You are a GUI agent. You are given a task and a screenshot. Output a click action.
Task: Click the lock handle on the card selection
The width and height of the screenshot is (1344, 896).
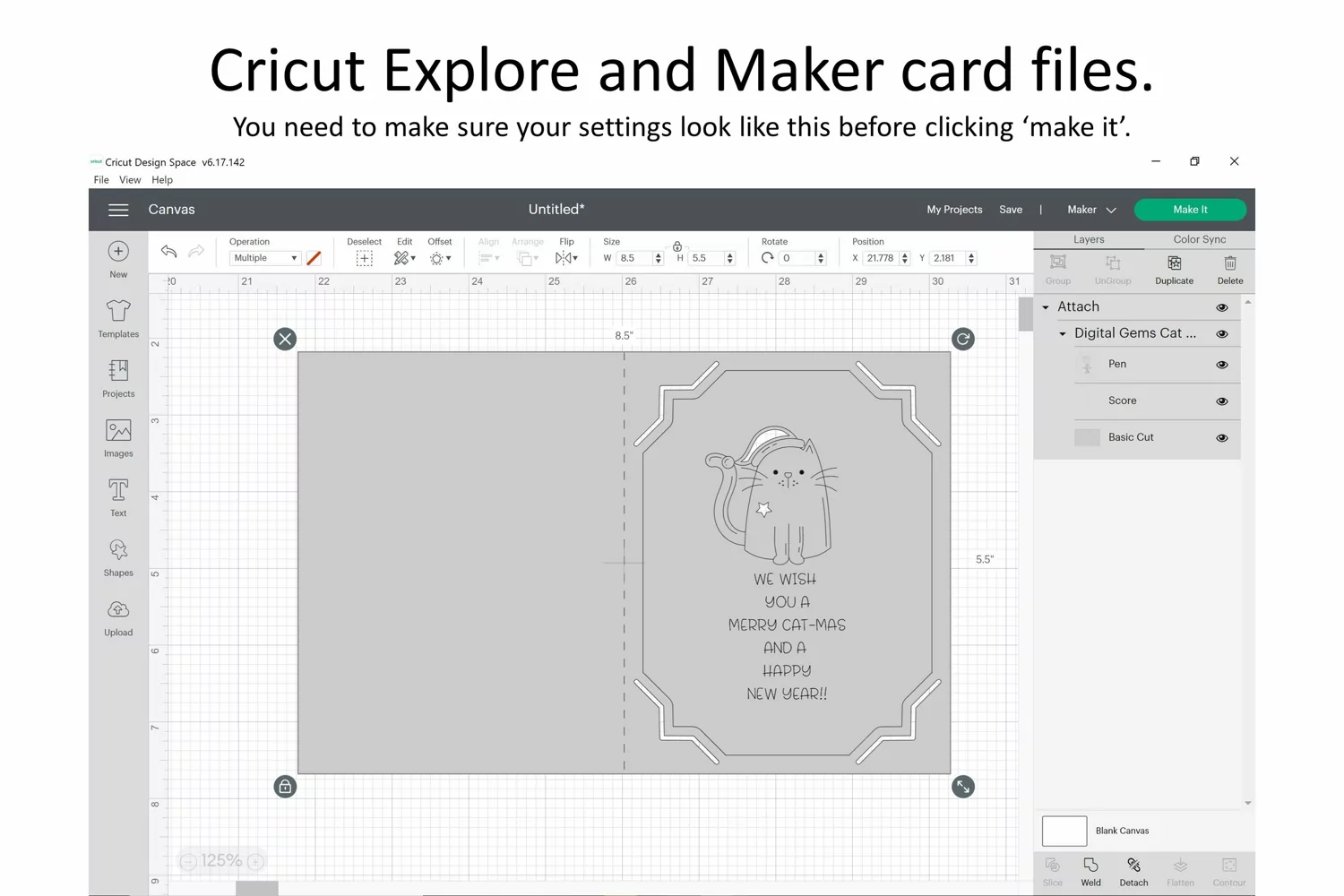click(x=285, y=787)
